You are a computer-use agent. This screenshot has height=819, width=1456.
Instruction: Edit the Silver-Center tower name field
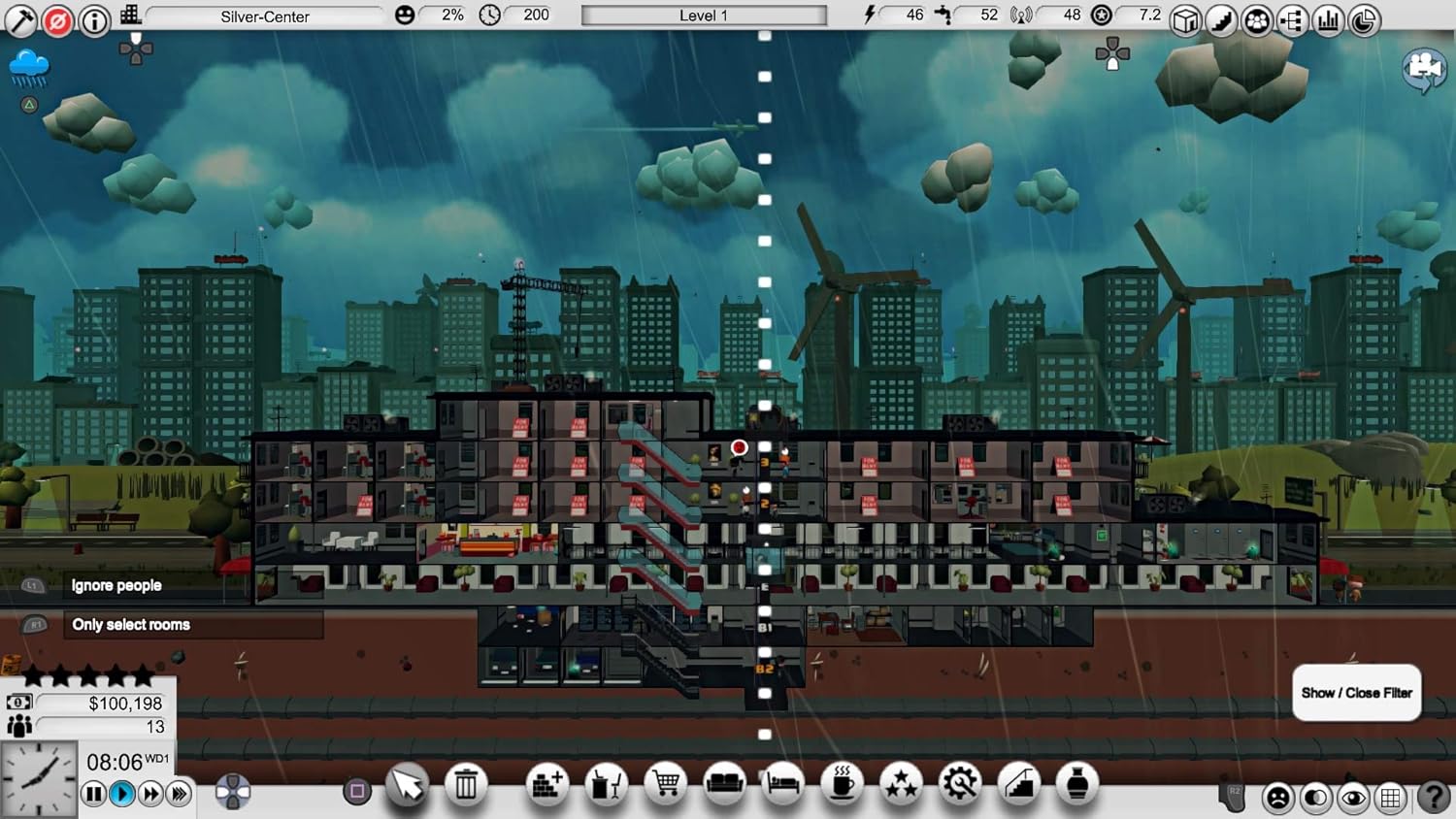tap(266, 16)
